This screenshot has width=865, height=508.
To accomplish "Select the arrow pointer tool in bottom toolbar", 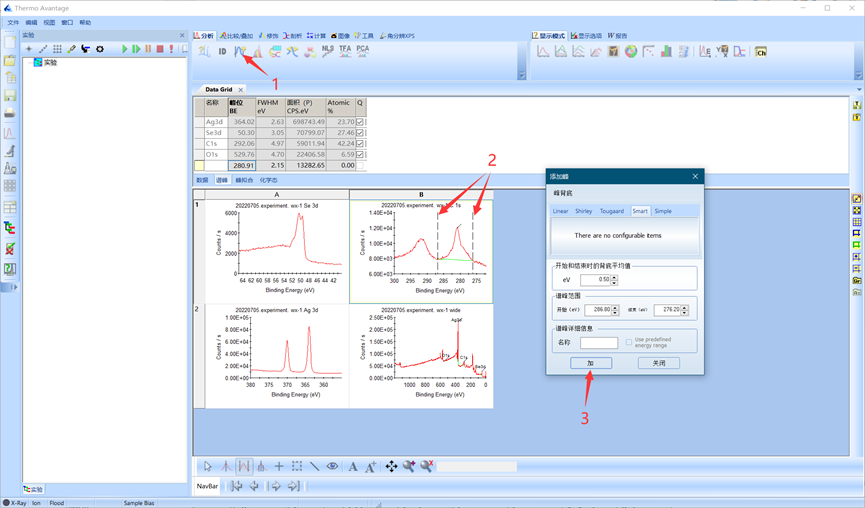I will (208, 466).
